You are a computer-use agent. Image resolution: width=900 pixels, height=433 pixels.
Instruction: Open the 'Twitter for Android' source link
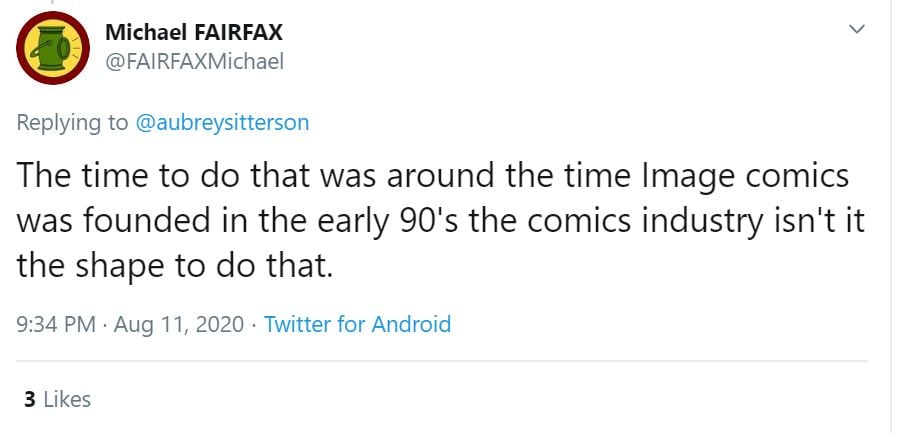[x=357, y=324]
